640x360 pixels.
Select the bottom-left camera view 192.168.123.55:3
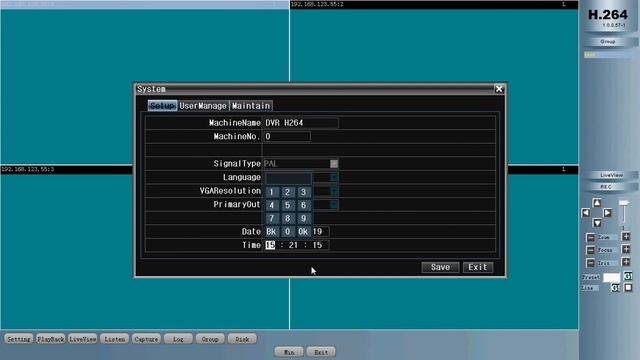click(x=144, y=247)
